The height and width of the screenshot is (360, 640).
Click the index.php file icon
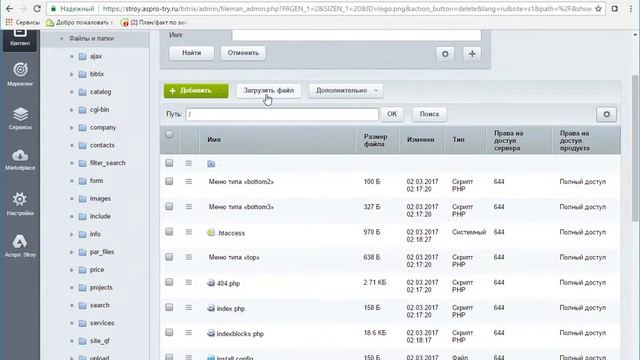pyautogui.click(x=211, y=308)
